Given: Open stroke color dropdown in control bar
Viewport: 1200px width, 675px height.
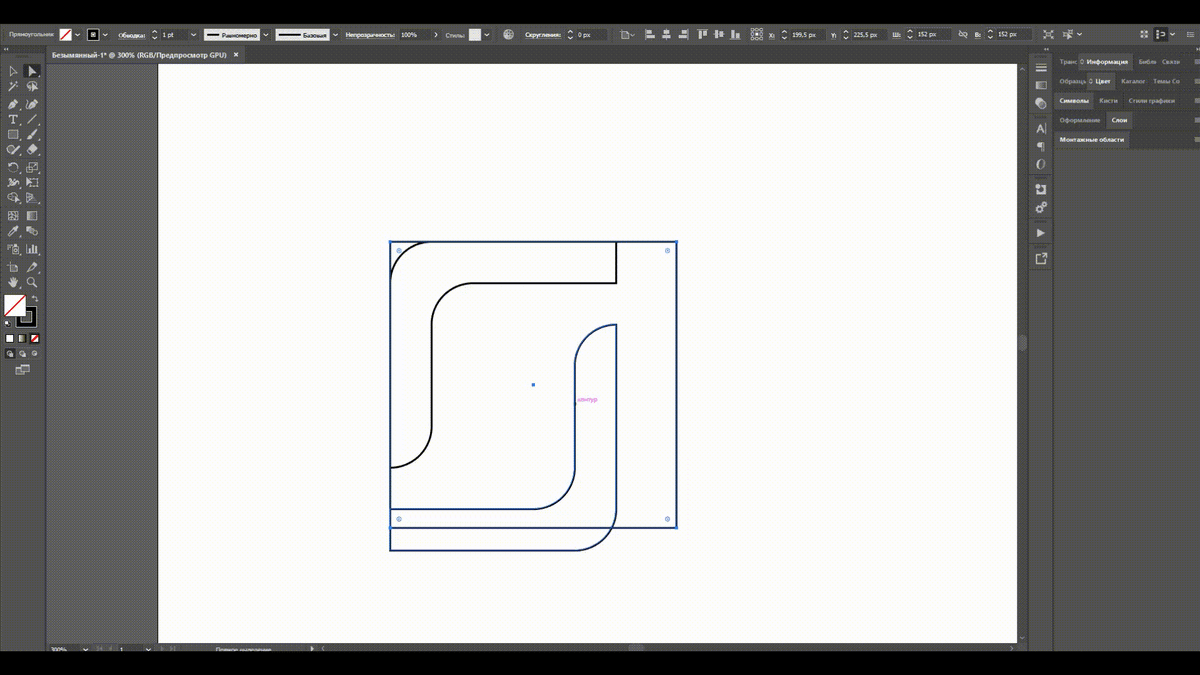Looking at the screenshot, I should 105,35.
